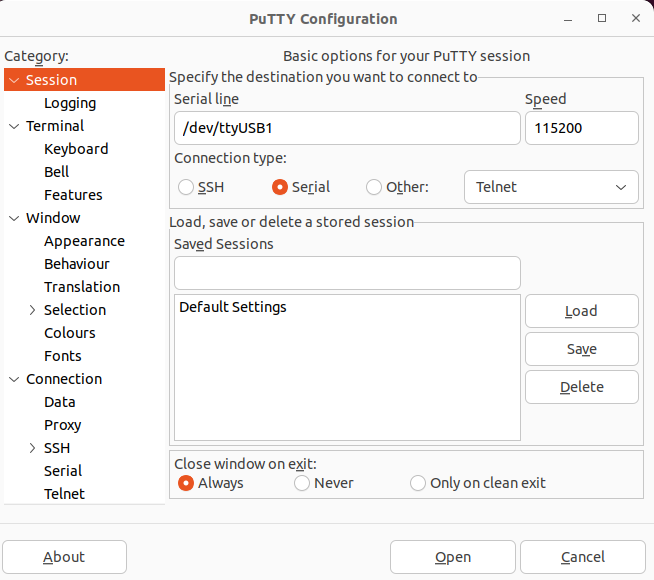Click the Open button to start session
The image size is (654, 580).
click(x=453, y=557)
